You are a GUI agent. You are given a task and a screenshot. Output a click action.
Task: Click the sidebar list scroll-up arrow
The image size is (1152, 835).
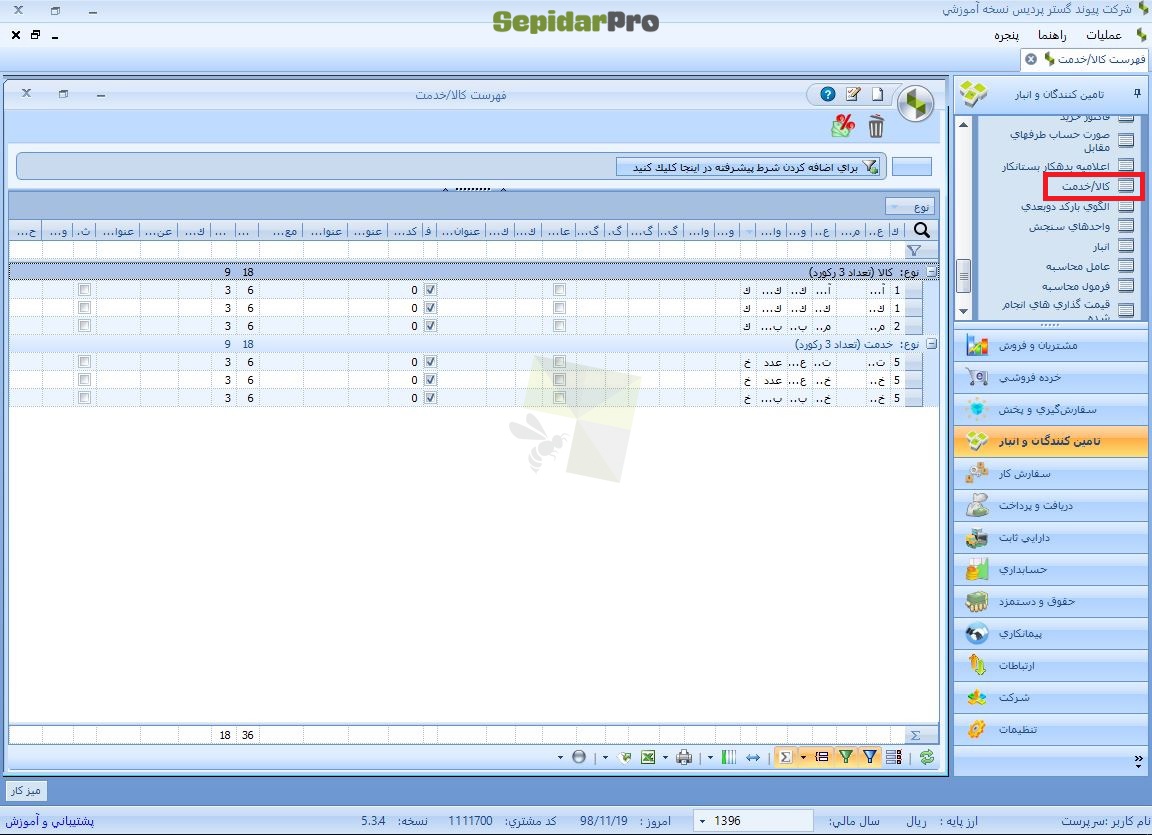(963, 124)
